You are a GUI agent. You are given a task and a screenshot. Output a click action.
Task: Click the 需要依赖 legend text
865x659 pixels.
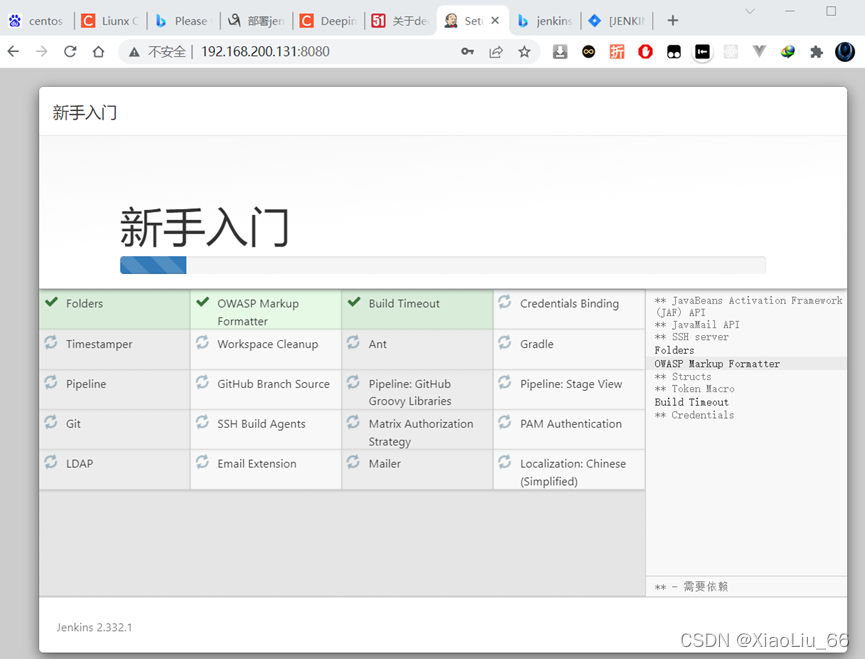706,586
